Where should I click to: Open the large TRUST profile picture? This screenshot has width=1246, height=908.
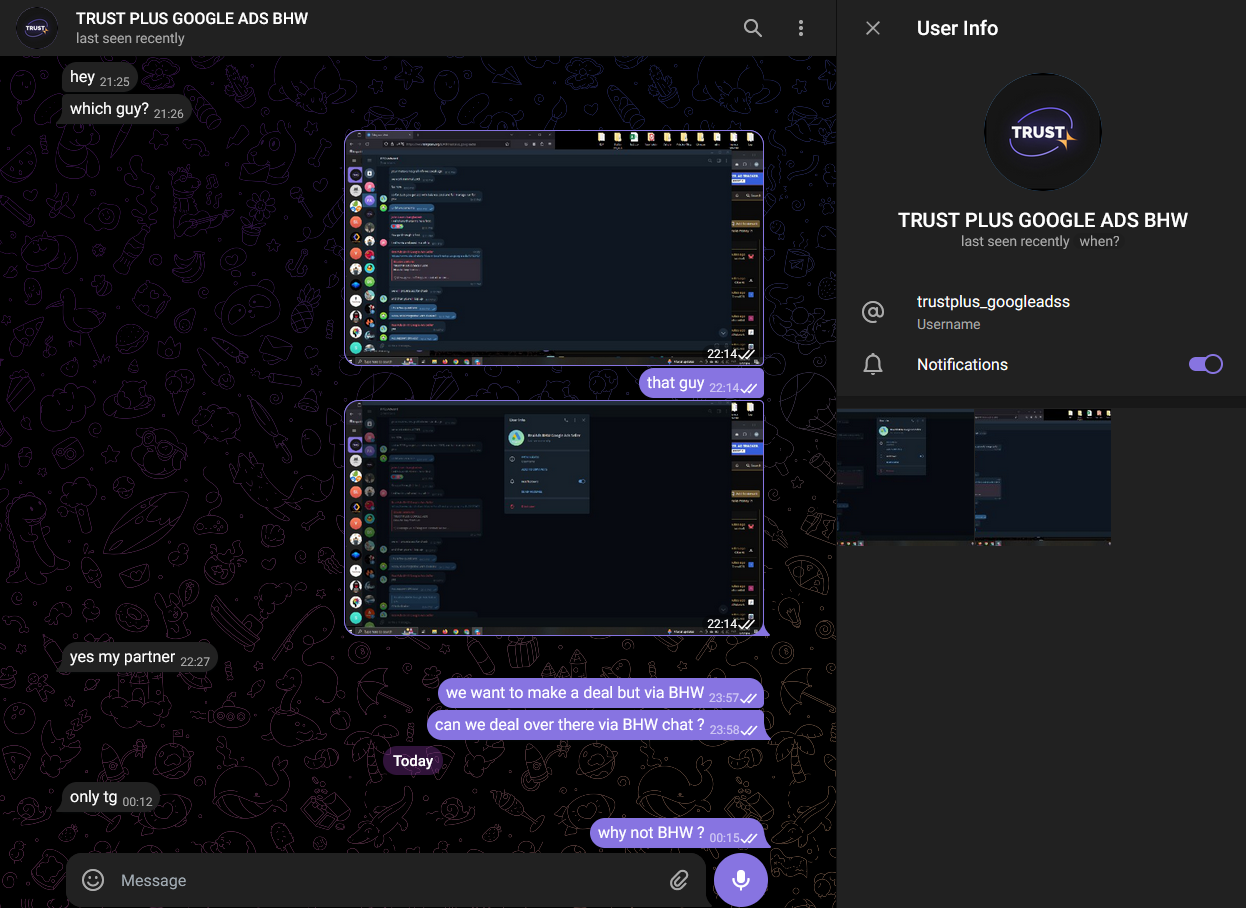click(x=1042, y=132)
